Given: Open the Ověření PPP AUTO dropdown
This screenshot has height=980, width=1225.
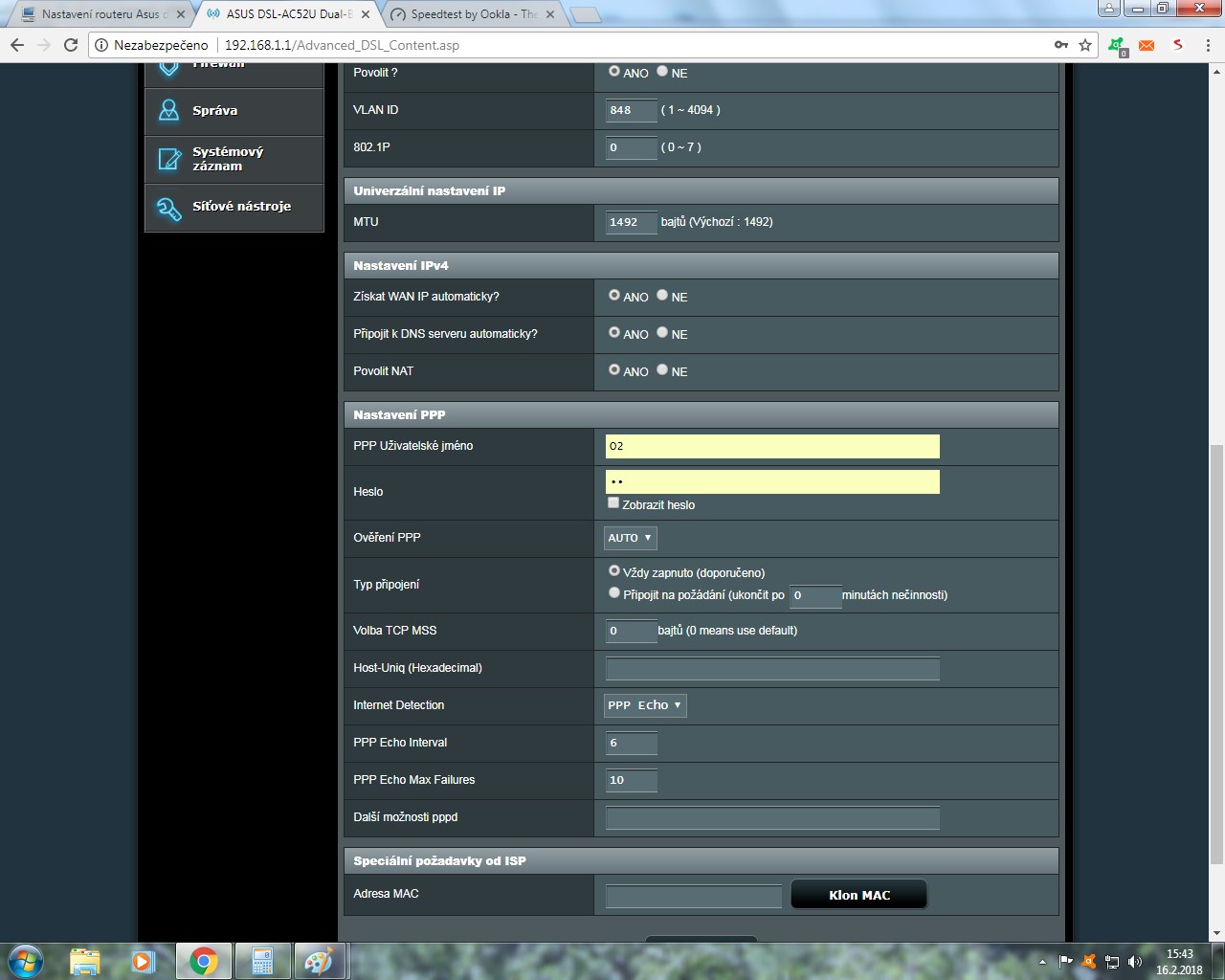Looking at the screenshot, I should [x=631, y=538].
